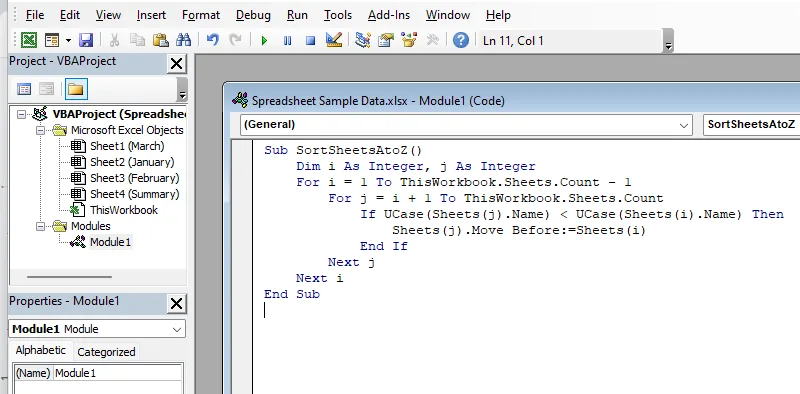Click the 'Sub SortSheetsAtoZ()' code line

point(343,151)
